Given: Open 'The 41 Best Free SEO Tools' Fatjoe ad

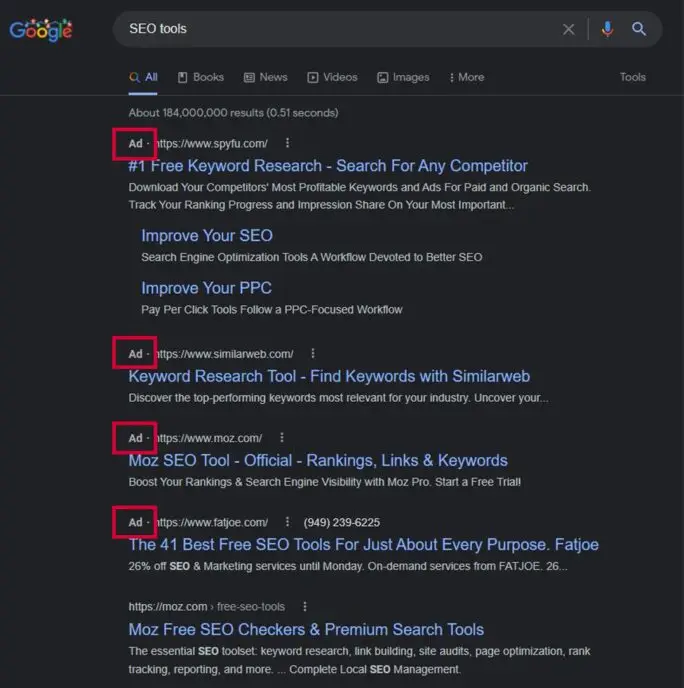Looking at the screenshot, I should tap(363, 545).
